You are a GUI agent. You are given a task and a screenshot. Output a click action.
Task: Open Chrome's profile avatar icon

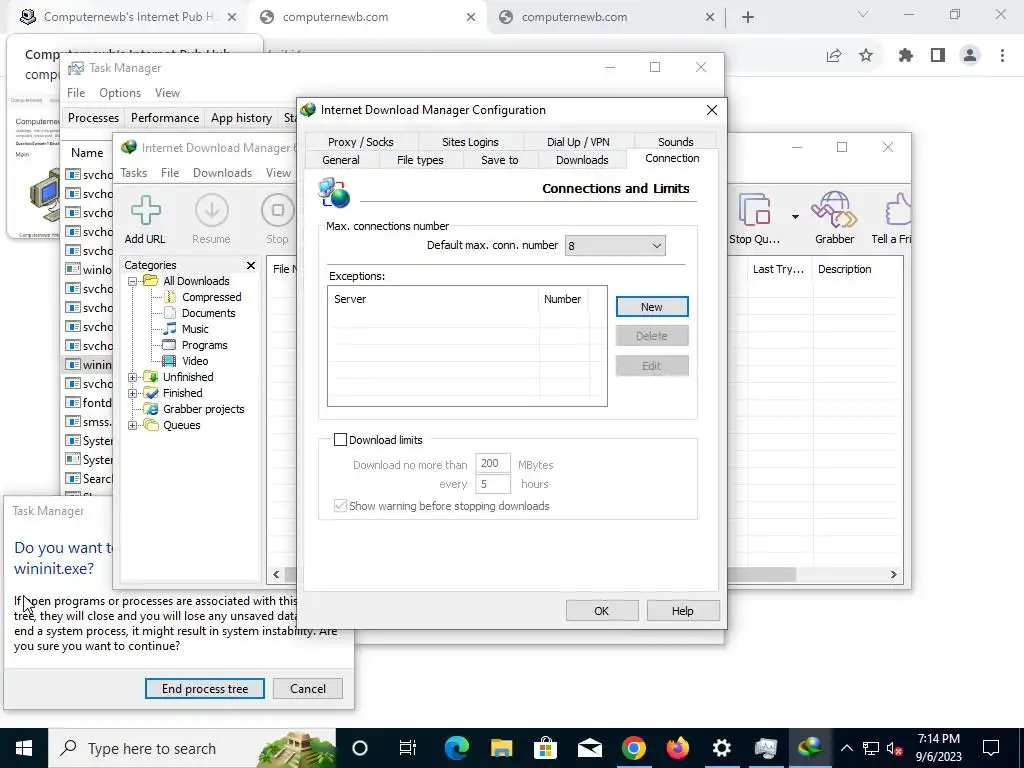click(x=970, y=56)
